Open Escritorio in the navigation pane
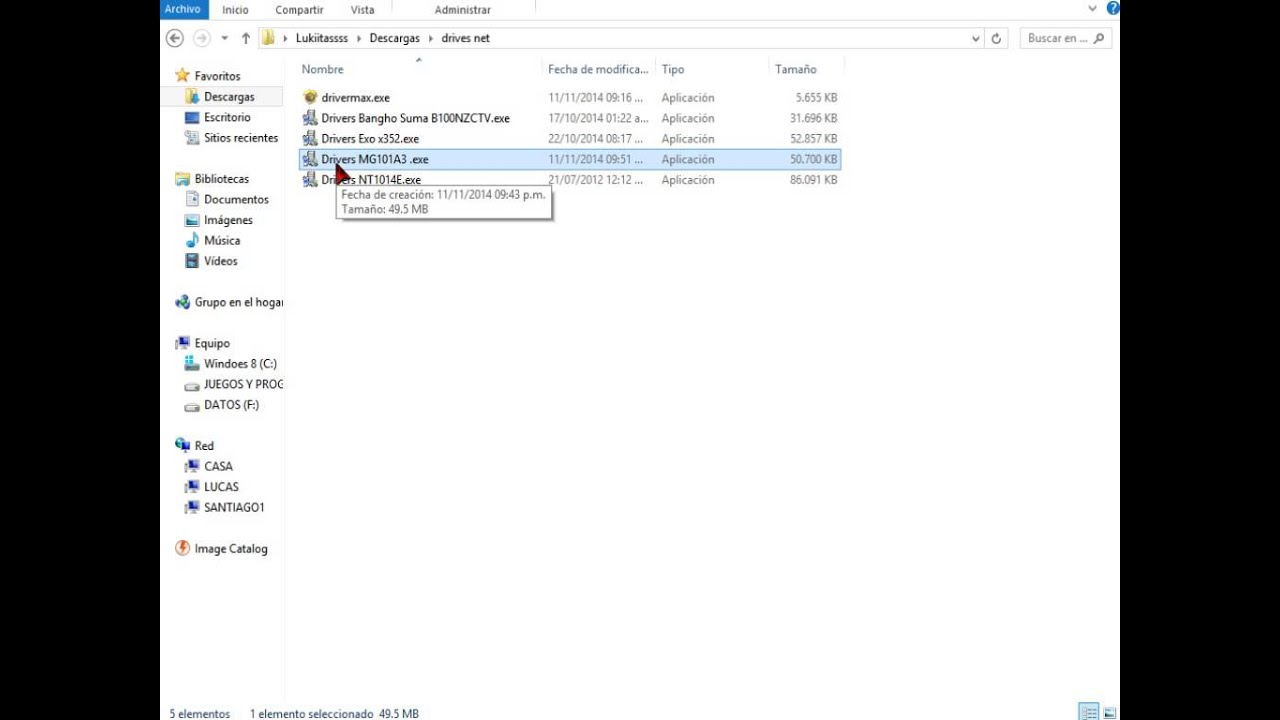 click(227, 117)
